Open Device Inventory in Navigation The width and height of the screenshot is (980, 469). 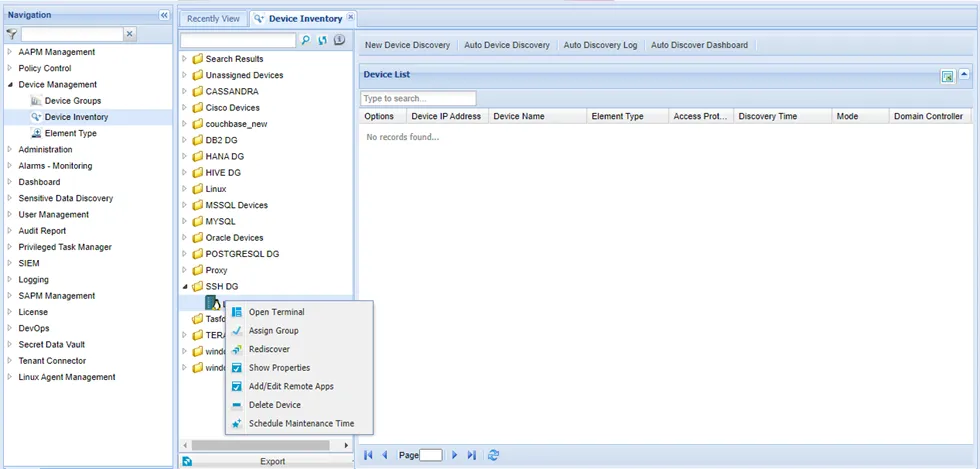(76, 117)
